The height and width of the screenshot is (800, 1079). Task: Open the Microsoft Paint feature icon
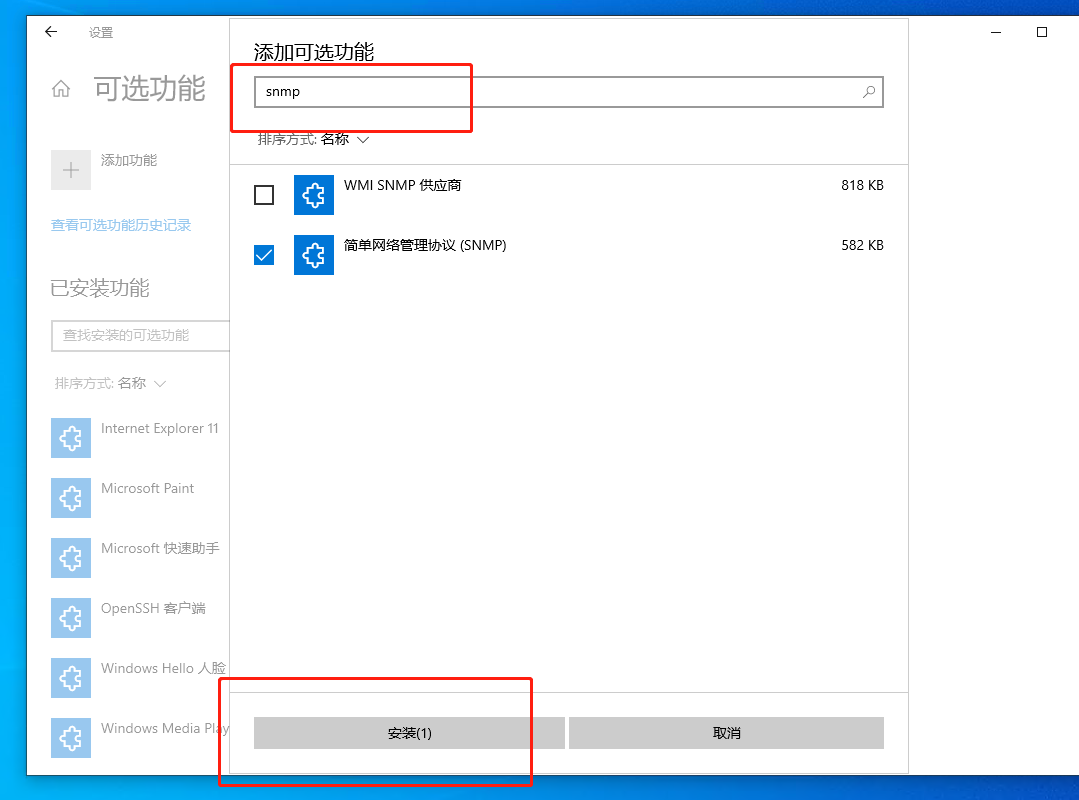[x=71, y=497]
